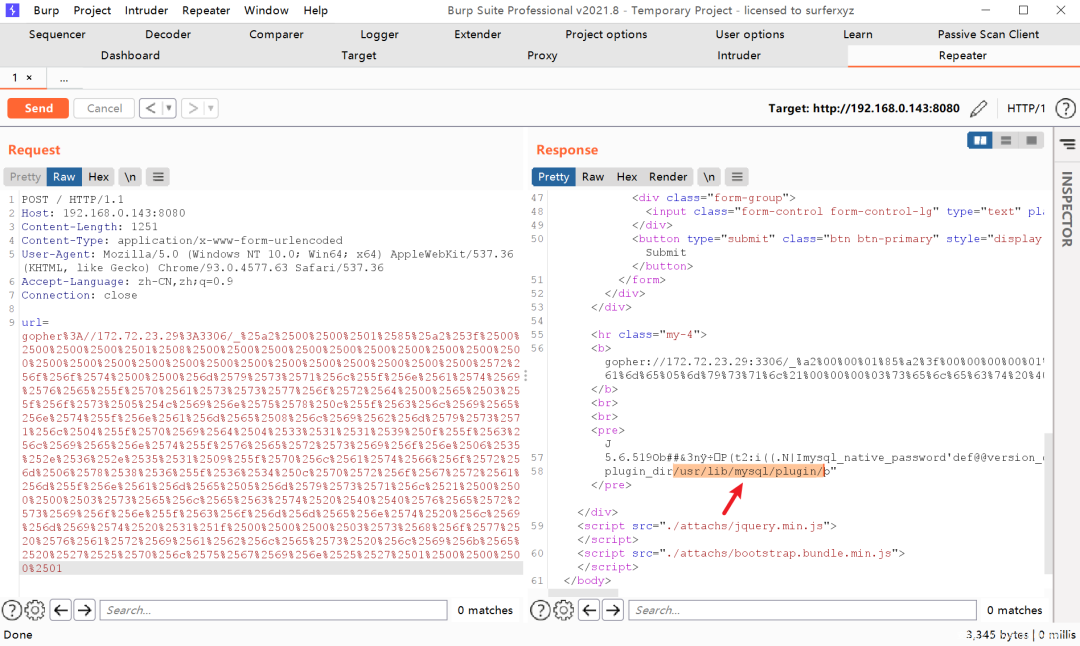Select side-by-side layout view icon

point(979,140)
